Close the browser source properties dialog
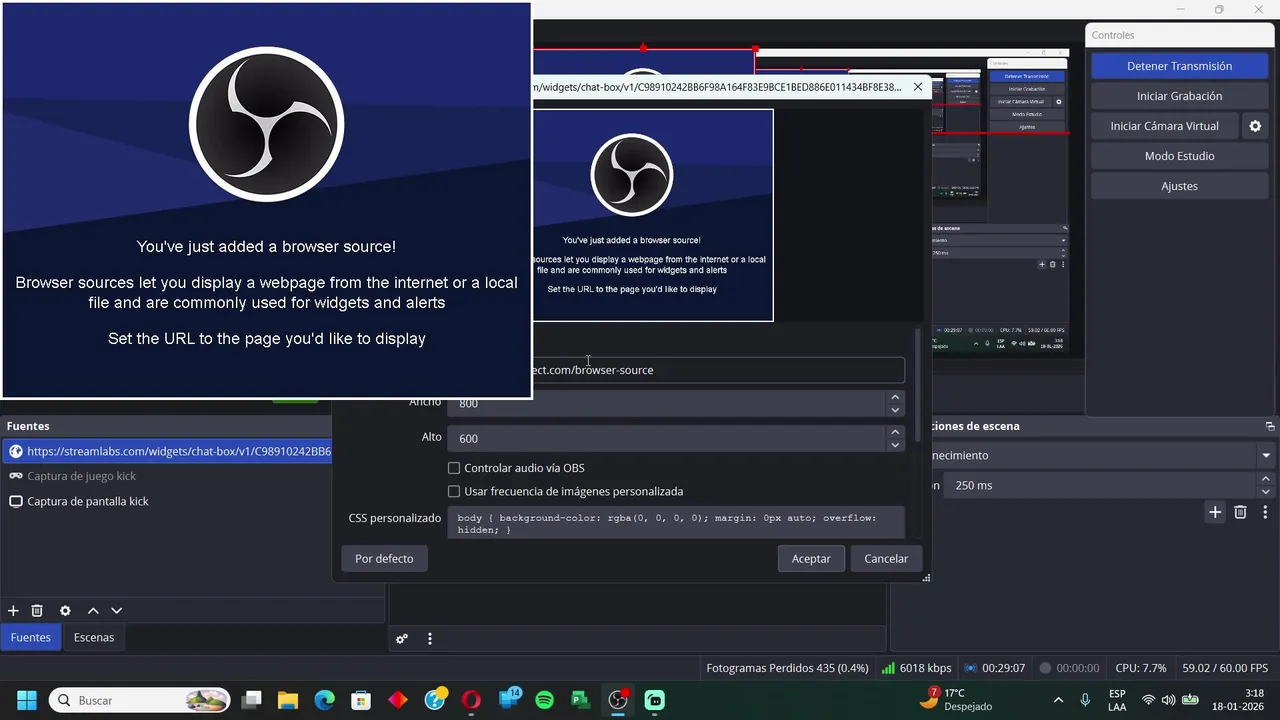This screenshot has height=720, width=1280. tap(919, 87)
